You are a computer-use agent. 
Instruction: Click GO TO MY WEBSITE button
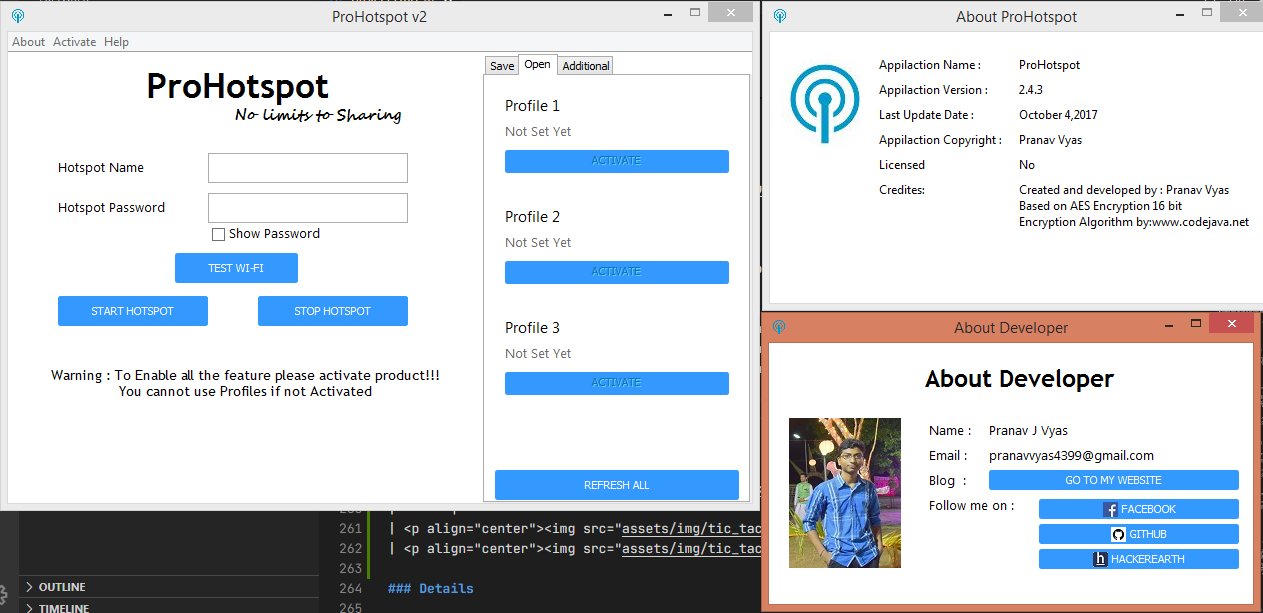coord(1113,480)
